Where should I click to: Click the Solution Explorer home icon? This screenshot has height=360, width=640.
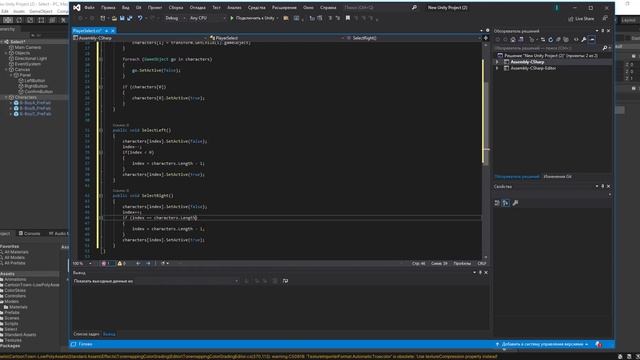(x=513, y=40)
